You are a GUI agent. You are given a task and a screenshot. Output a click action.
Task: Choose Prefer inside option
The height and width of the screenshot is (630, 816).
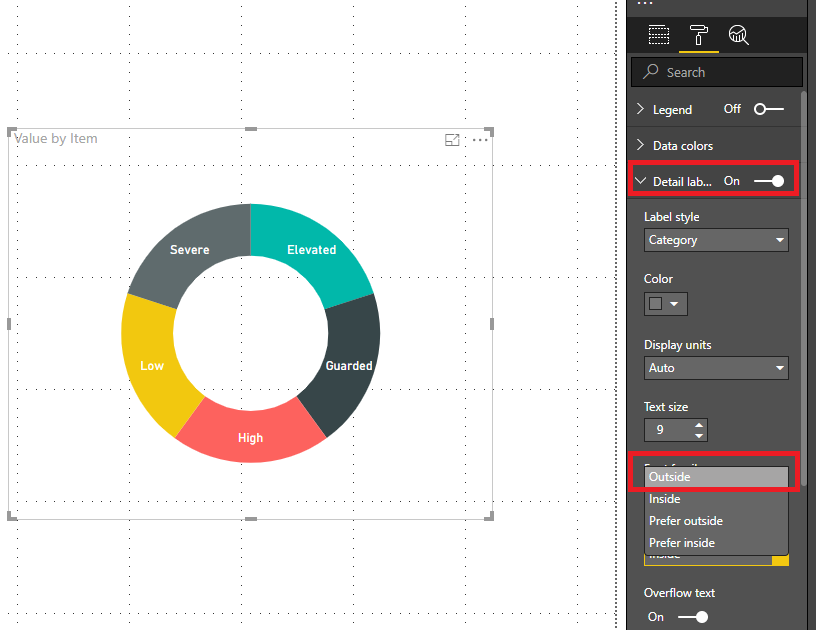717,543
